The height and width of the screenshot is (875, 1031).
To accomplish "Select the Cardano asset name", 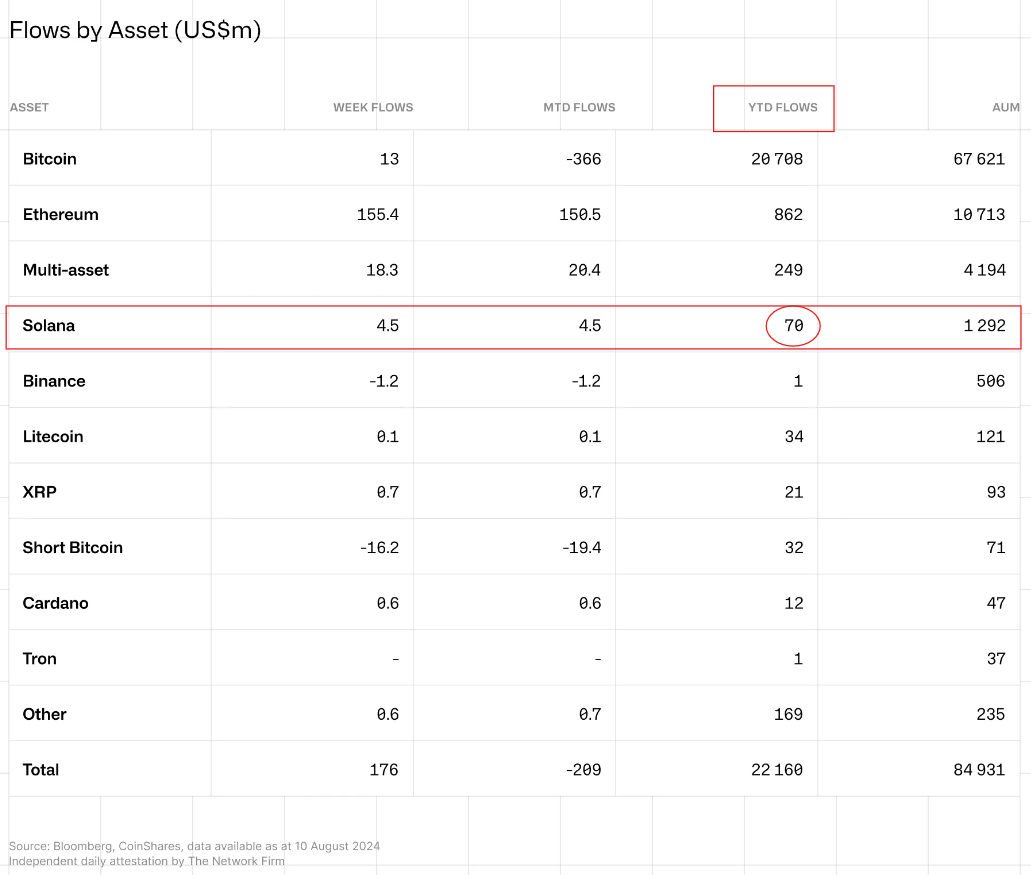I will (x=55, y=603).
